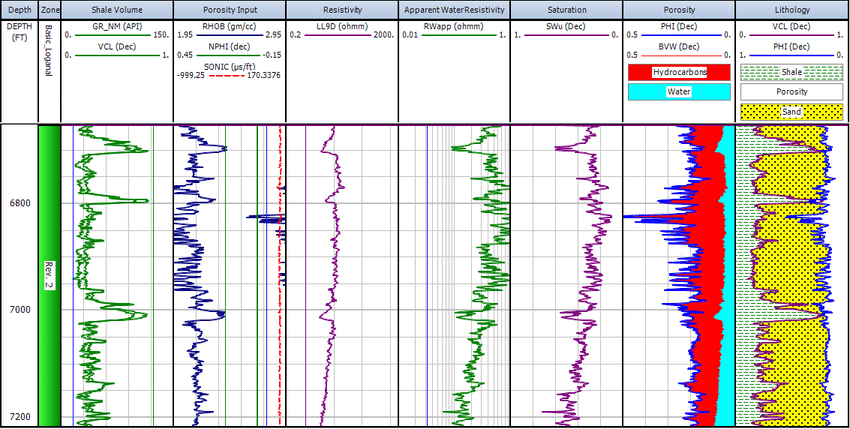Select the green dashed Shale legend swatch

[792, 72]
